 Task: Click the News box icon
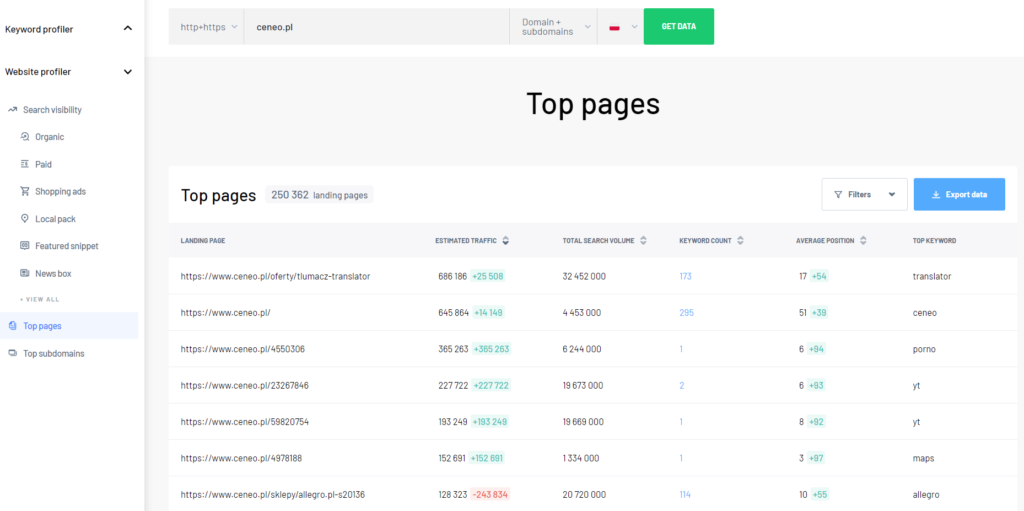coord(25,273)
